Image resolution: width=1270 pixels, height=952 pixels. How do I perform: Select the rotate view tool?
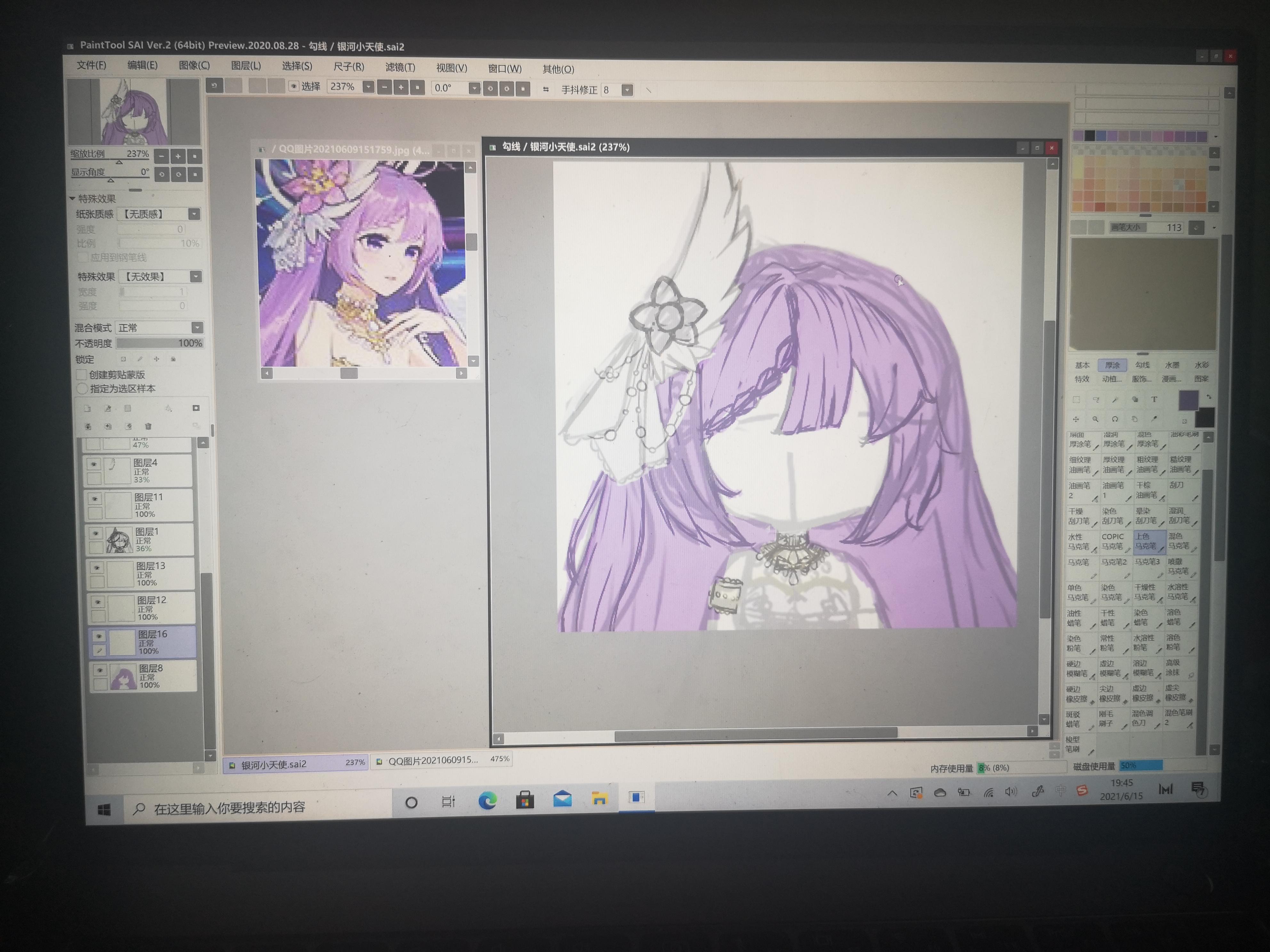point(1115,419)
